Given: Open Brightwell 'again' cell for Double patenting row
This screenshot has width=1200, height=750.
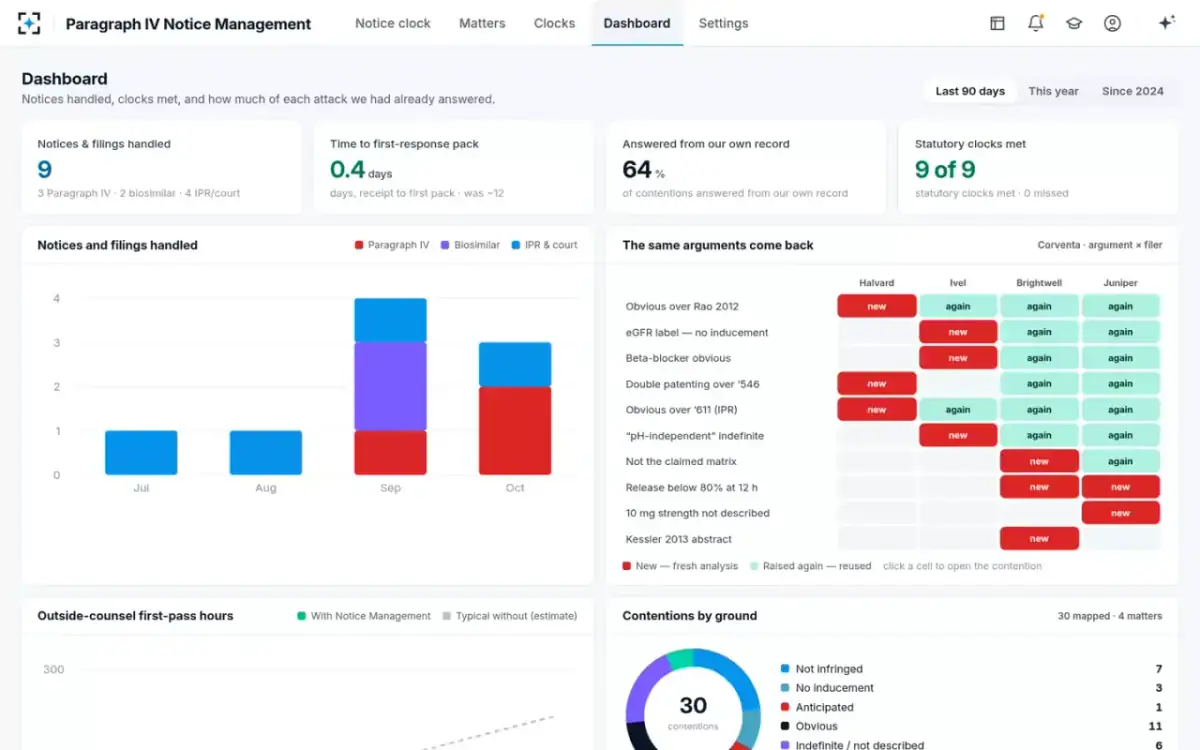Looking at the screenshot, I should click(x=1039, y=384).
